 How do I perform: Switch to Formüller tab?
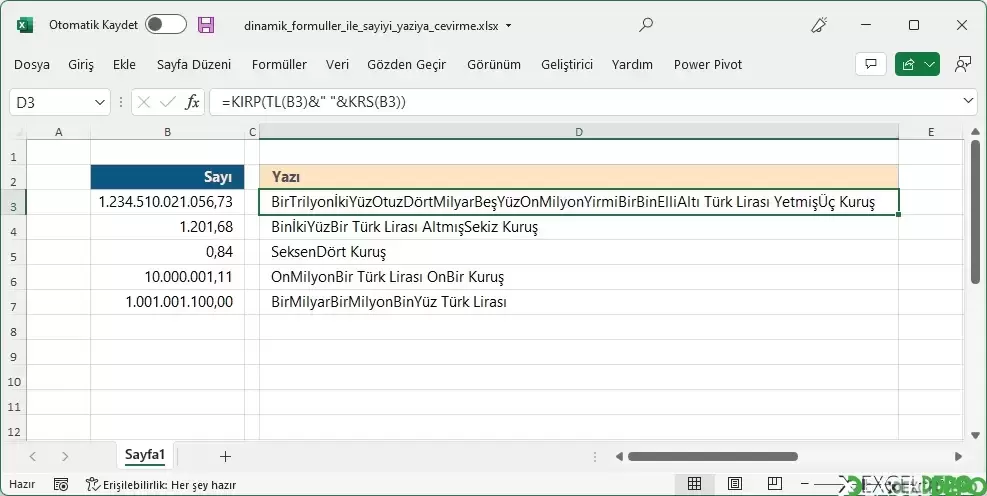tap(279, 64)
